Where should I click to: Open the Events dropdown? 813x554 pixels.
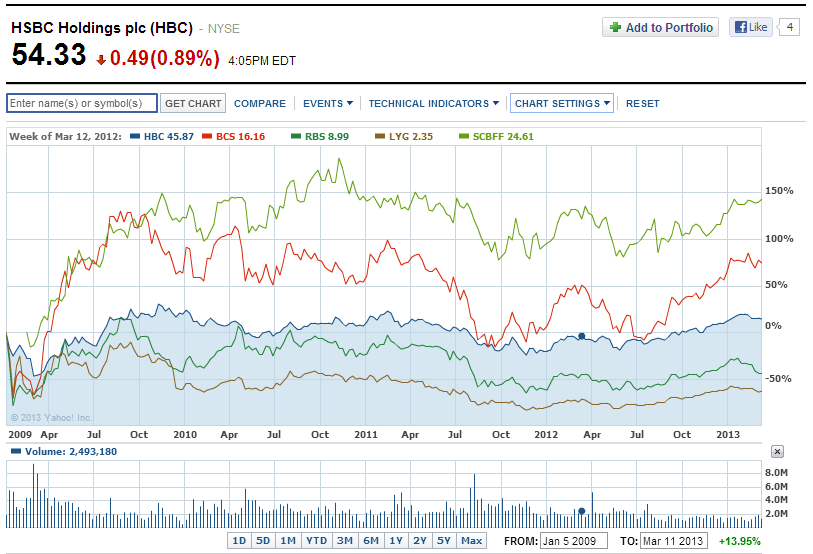click(x=328, y=103)
